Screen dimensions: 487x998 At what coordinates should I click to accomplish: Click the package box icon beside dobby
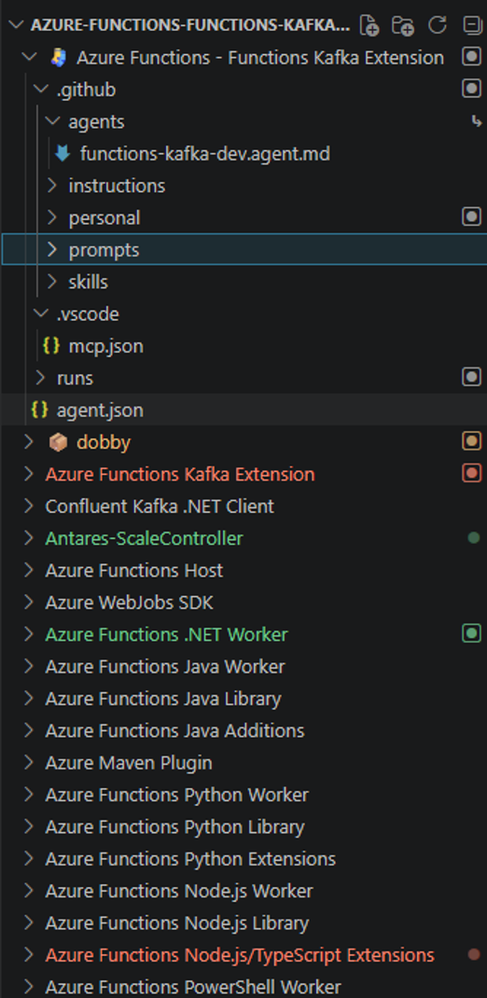(x=58, y=442)
